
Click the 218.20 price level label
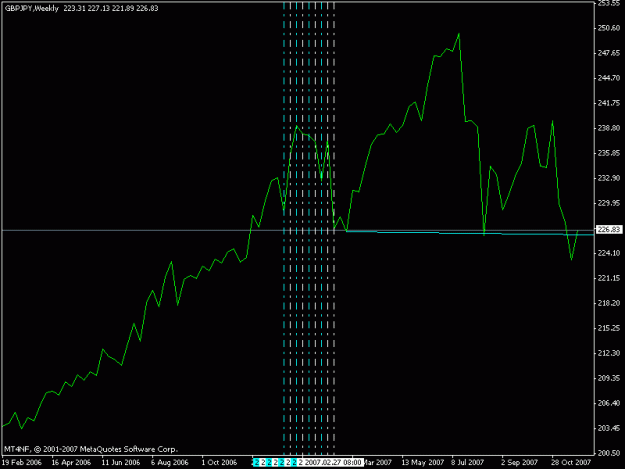pyautogui.click(x=609, y=303)
